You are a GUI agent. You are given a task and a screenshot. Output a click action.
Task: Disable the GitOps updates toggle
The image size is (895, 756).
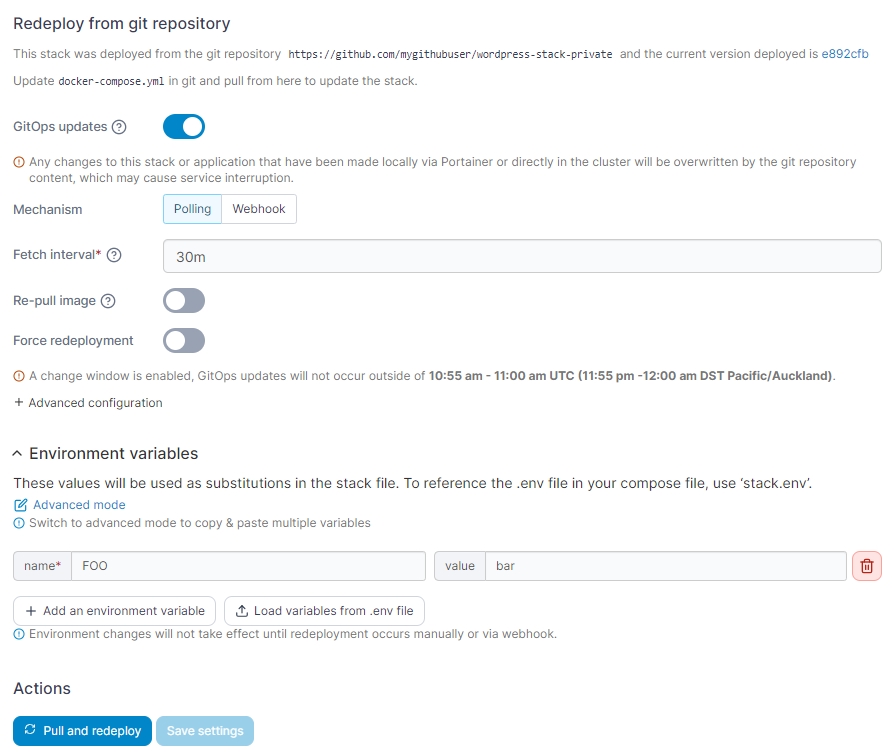tap(184, 126)
